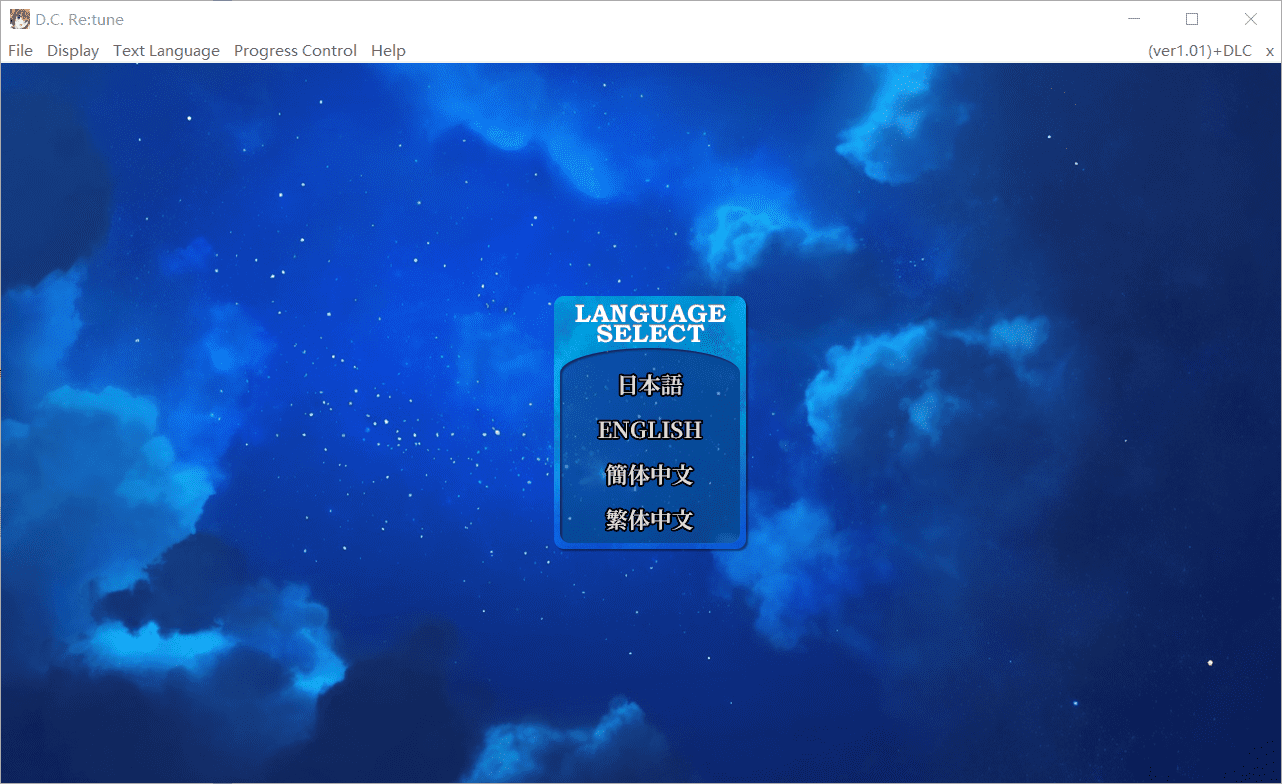Screen dimensions: 1282x784
Task: Open the Progress Control menu
Action: [295, 50]
